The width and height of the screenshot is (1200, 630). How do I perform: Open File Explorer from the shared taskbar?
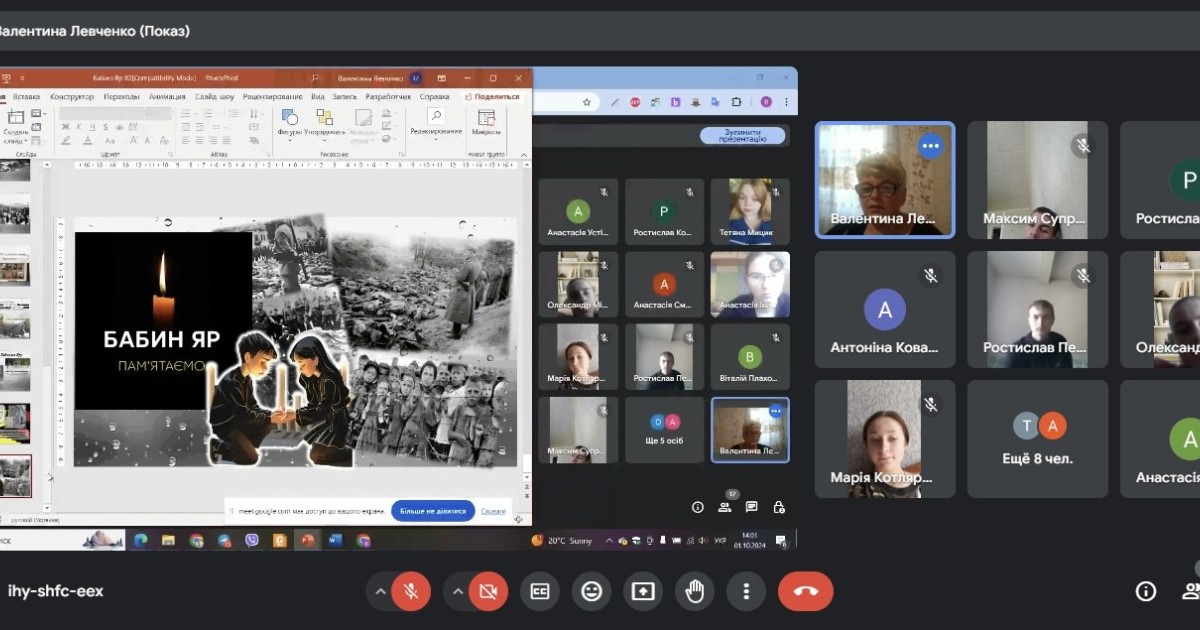[x=168, y=540]
